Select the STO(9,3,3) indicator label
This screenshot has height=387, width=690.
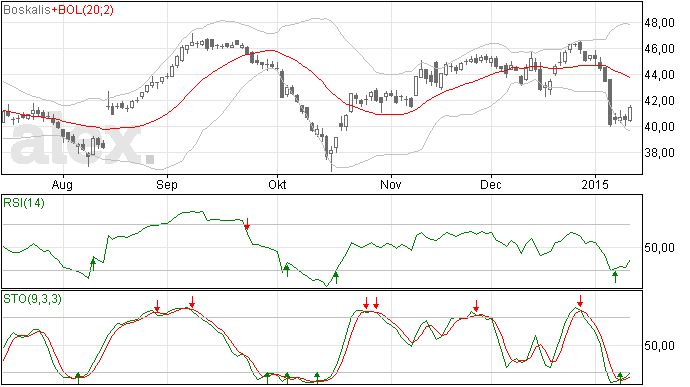(x=33, y=299)
